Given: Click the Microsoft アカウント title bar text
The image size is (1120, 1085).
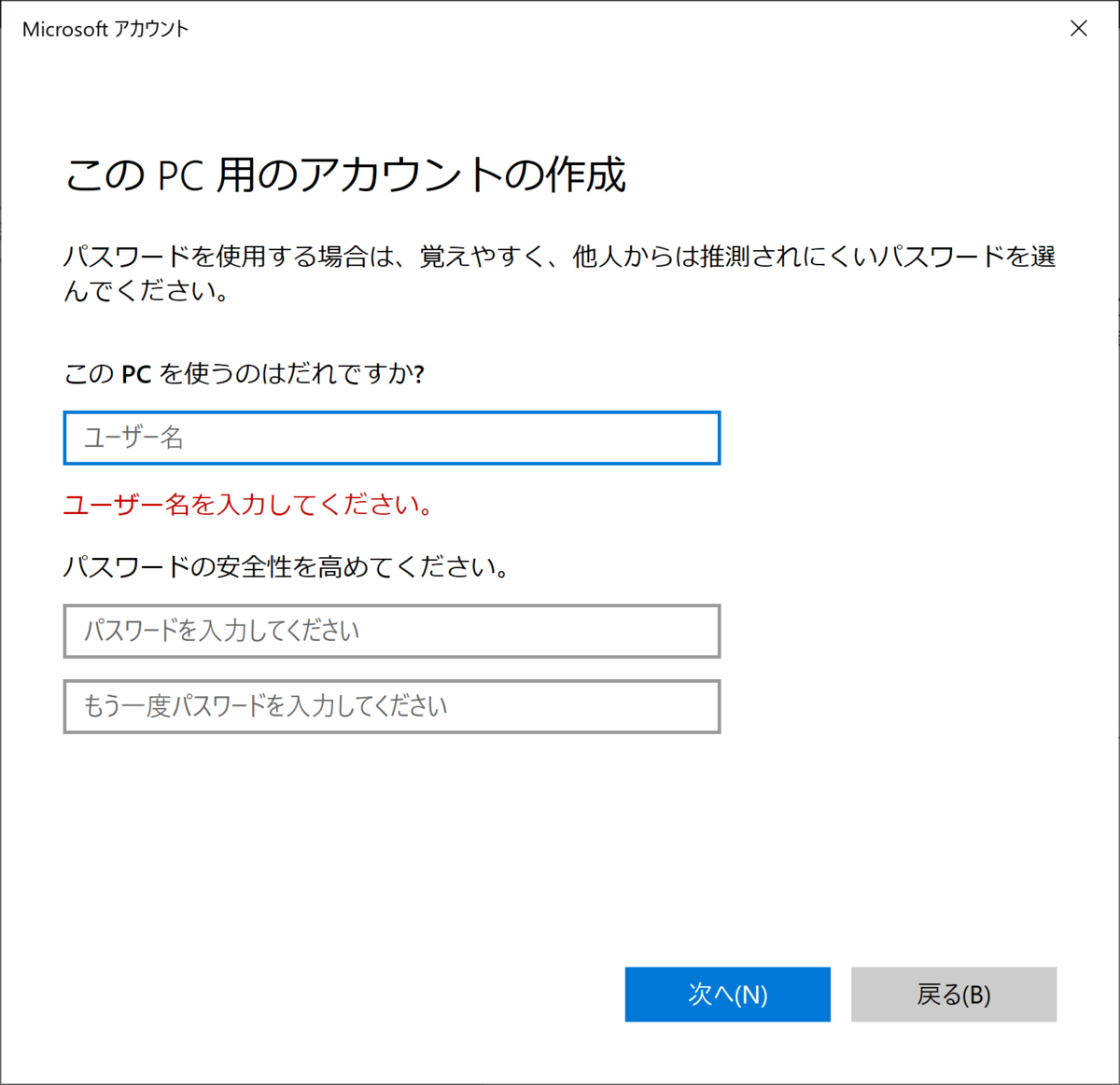Looking at the screenshot, I should pos(105,28).
